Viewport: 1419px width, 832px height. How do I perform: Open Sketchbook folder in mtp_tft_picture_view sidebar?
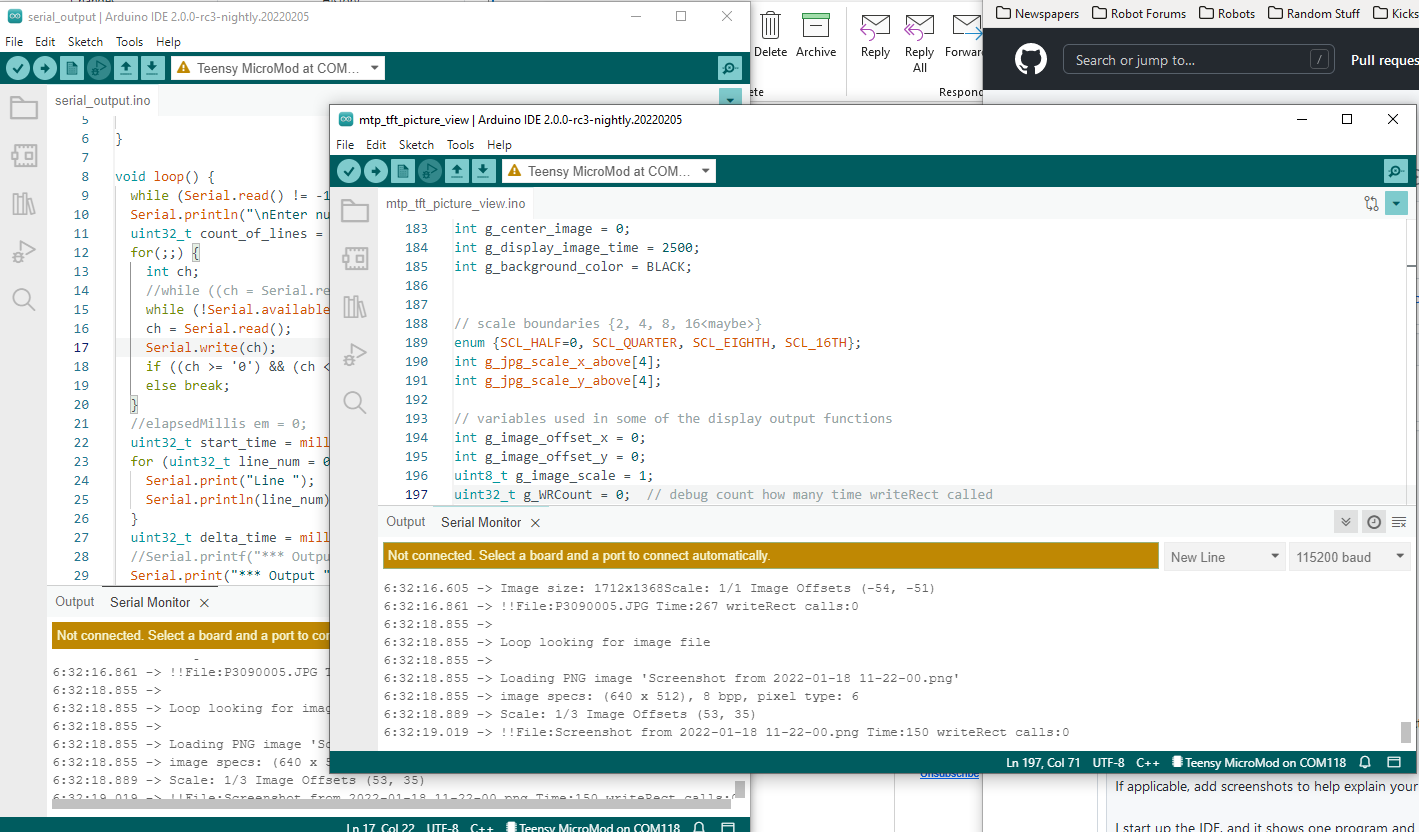point(355,210)
